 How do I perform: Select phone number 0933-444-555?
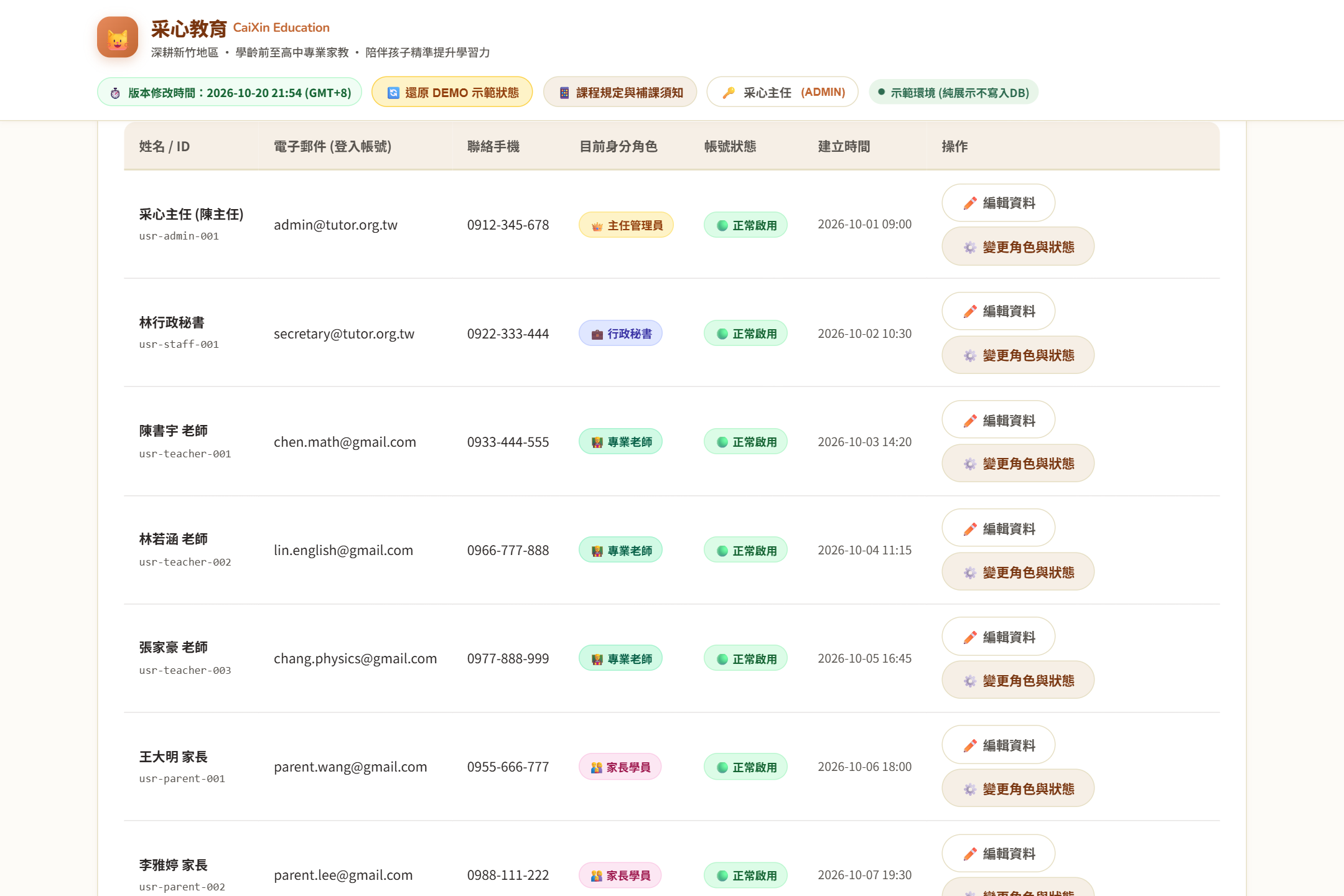click(x=508, y=442)
